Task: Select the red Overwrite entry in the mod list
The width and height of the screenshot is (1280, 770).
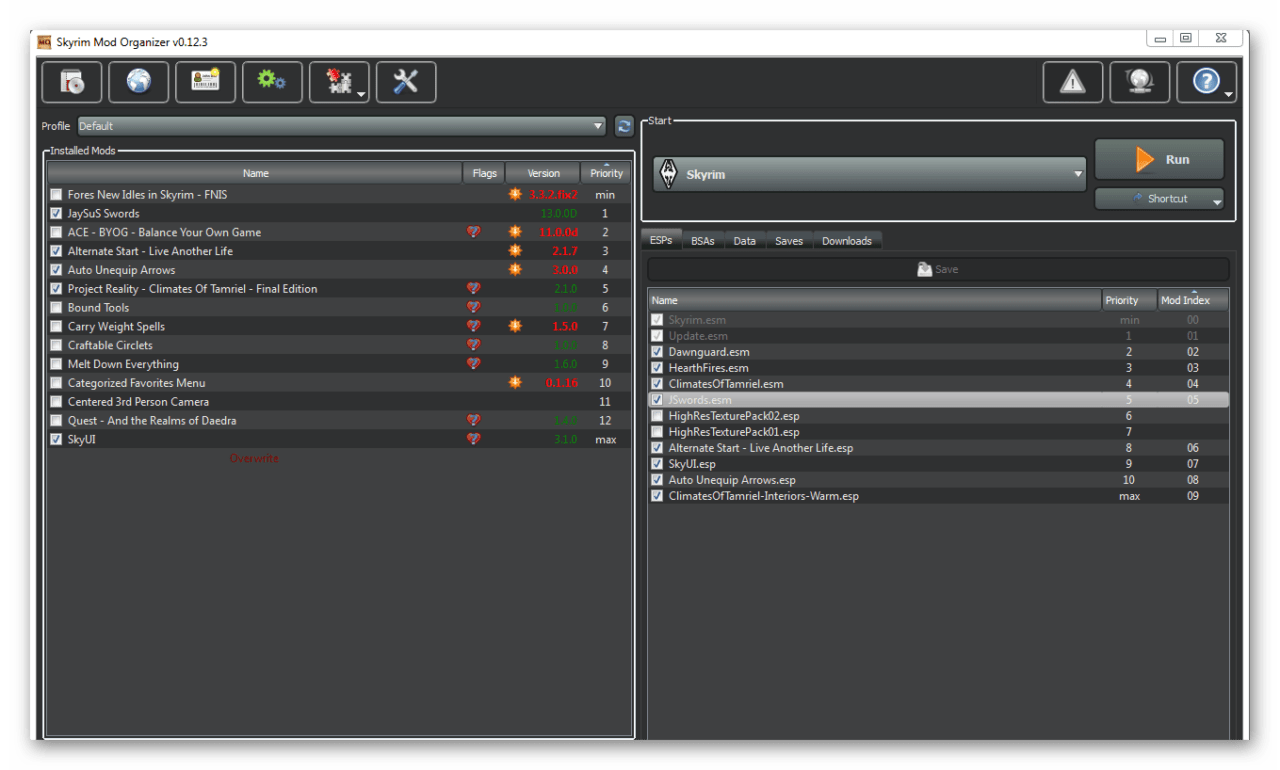Action: 254,458
